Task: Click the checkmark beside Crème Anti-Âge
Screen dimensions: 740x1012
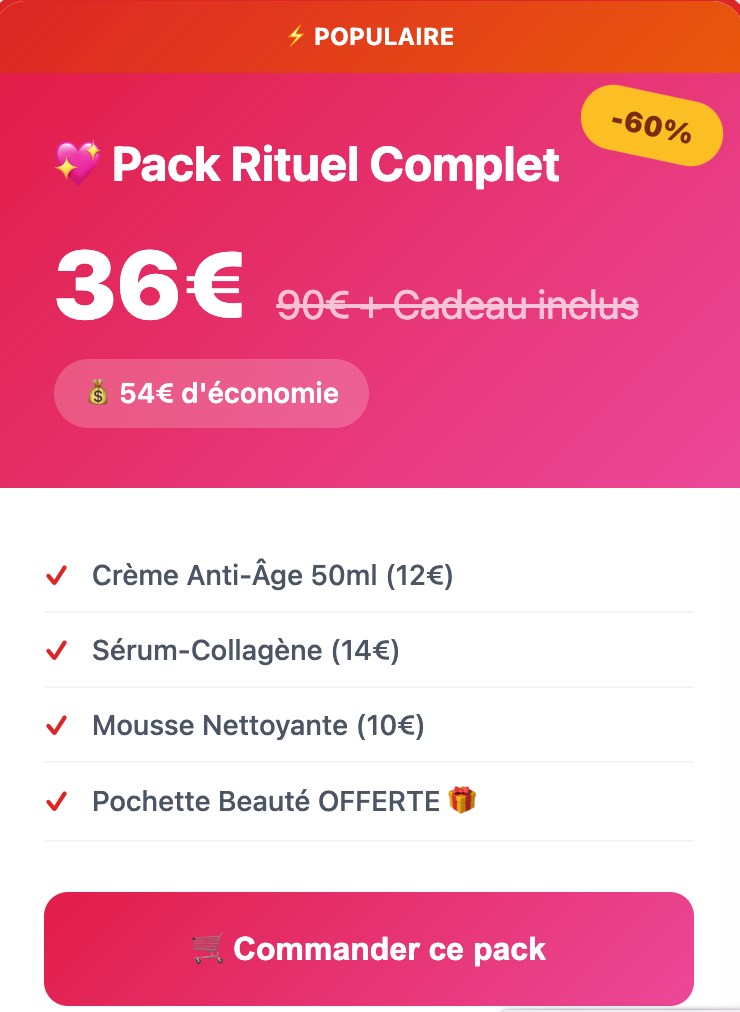Action: point(57,576)
